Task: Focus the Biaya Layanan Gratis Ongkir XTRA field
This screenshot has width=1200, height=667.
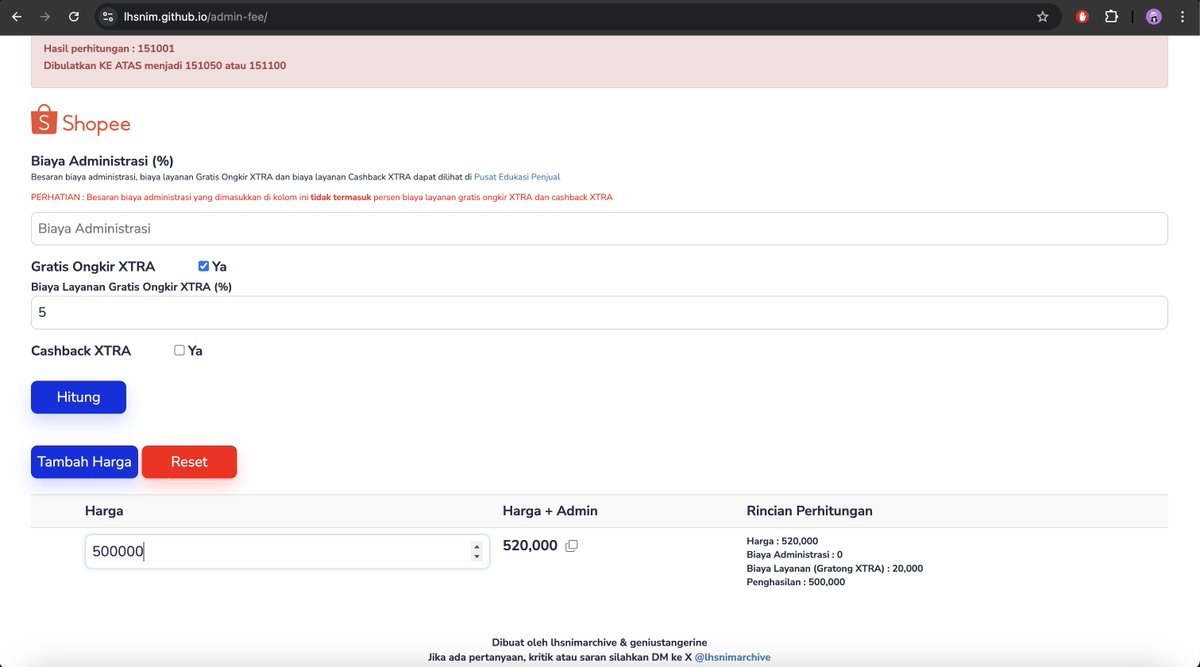Action: click(599, 313)
